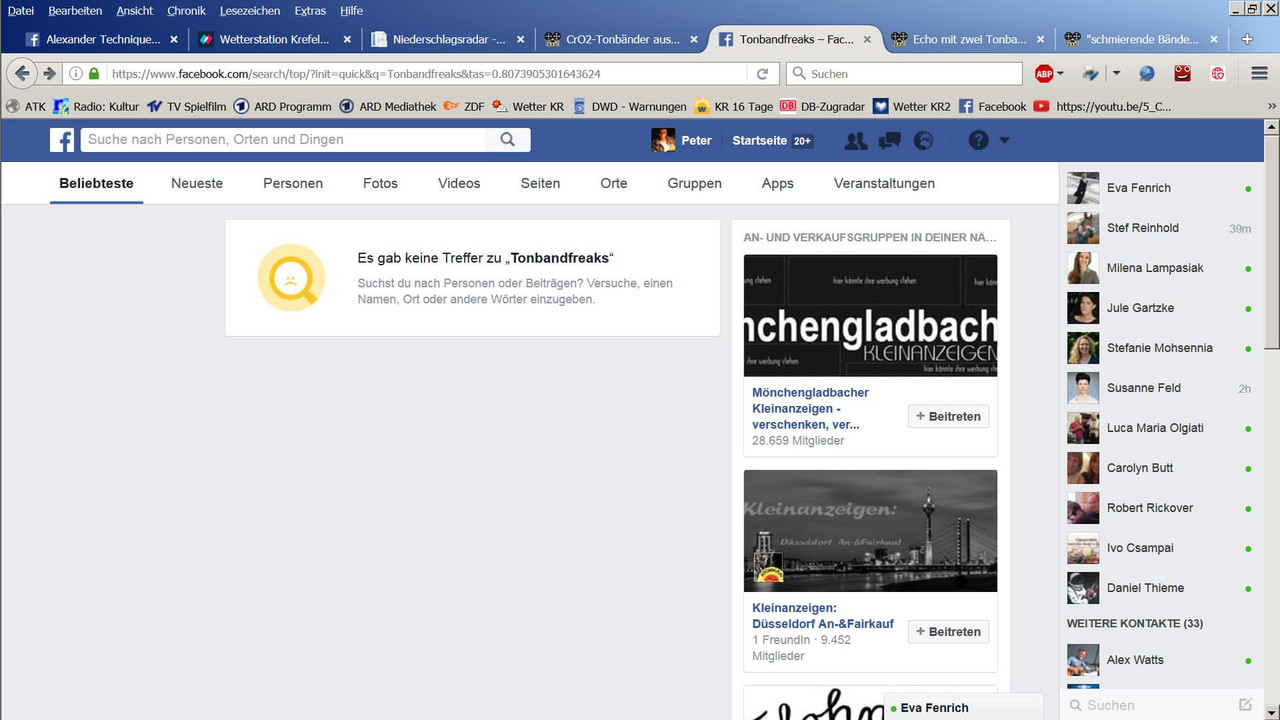Click the Mönchengladbach Kleinanzeigen cover image
The height and width of the screenshot is (720, 1280).
[x=870, y=316]
